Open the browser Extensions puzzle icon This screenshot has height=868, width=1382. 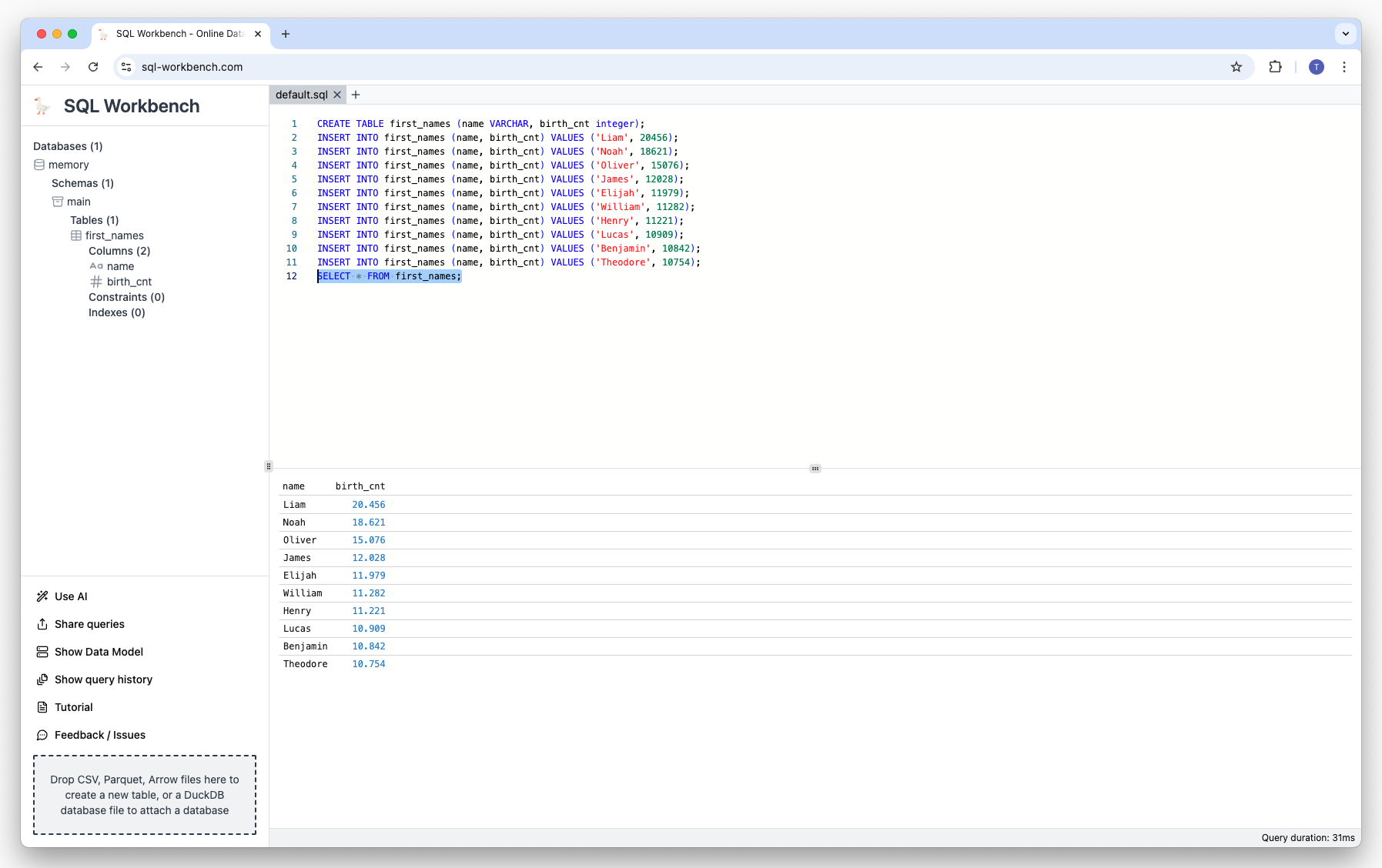click(x=1275, y=67)
